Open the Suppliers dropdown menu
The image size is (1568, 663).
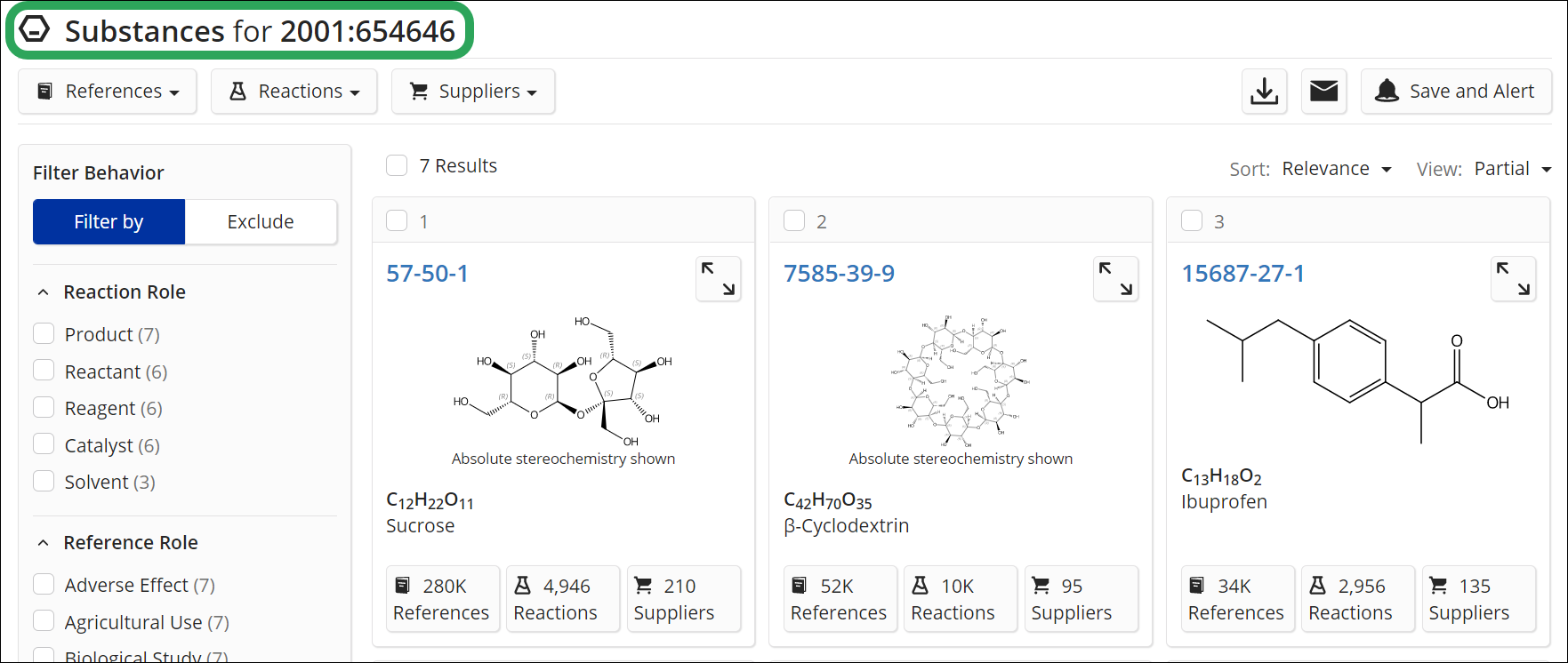[473, 92]
